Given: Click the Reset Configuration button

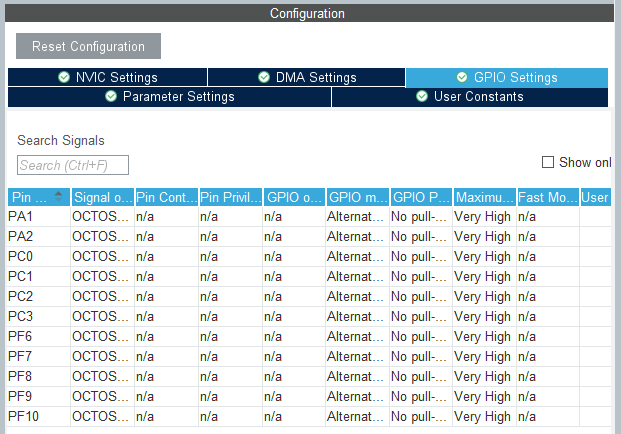Looking at the screenshot, I should (x=88, y=46).
